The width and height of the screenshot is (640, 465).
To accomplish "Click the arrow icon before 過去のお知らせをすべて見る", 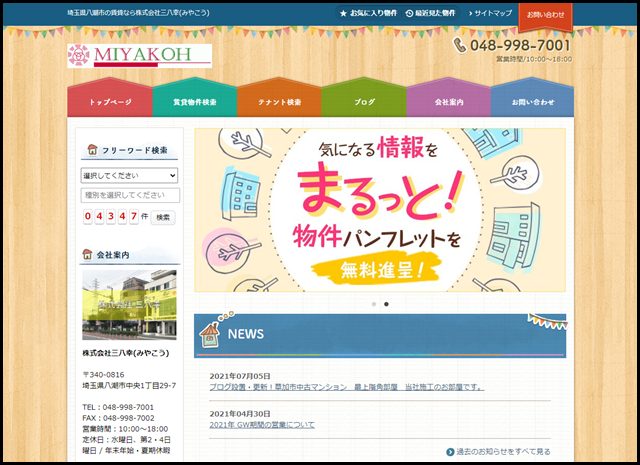I will tap(450, 452).
